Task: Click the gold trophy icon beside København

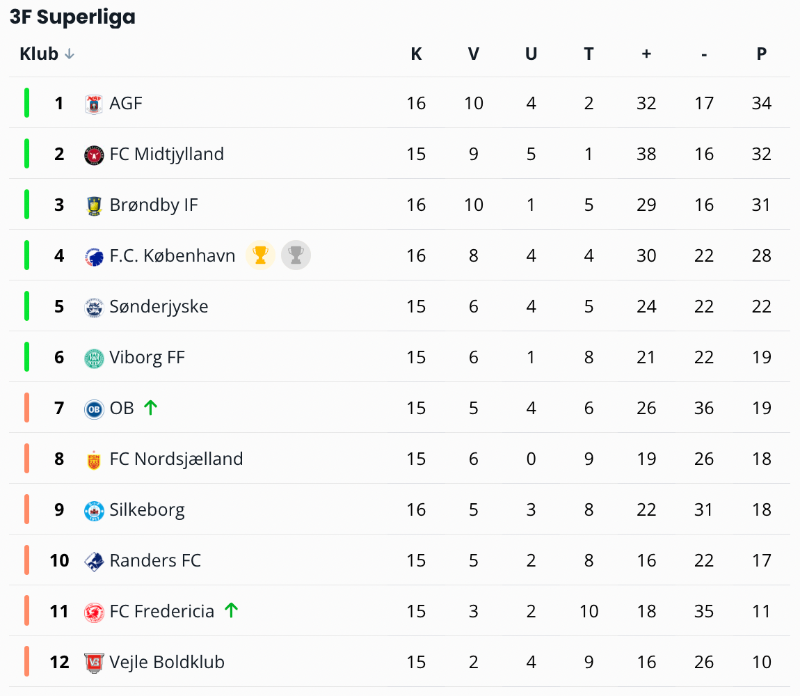Action: click(260, 255)
